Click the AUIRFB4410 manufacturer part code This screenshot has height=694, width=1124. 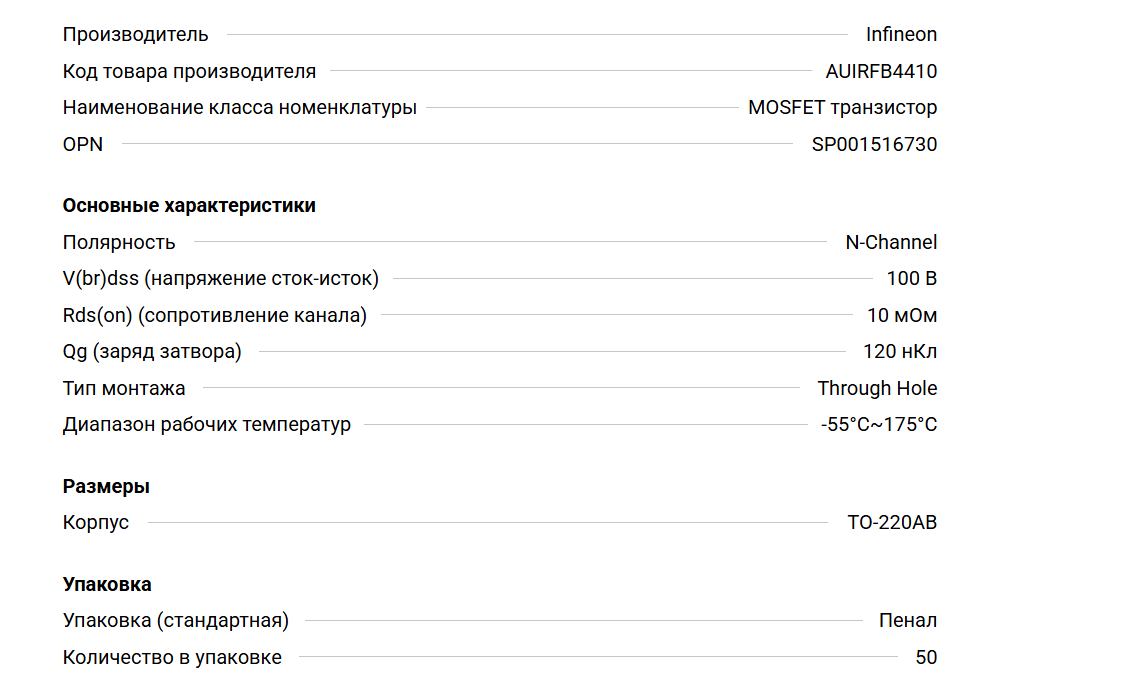coord(881,71)
